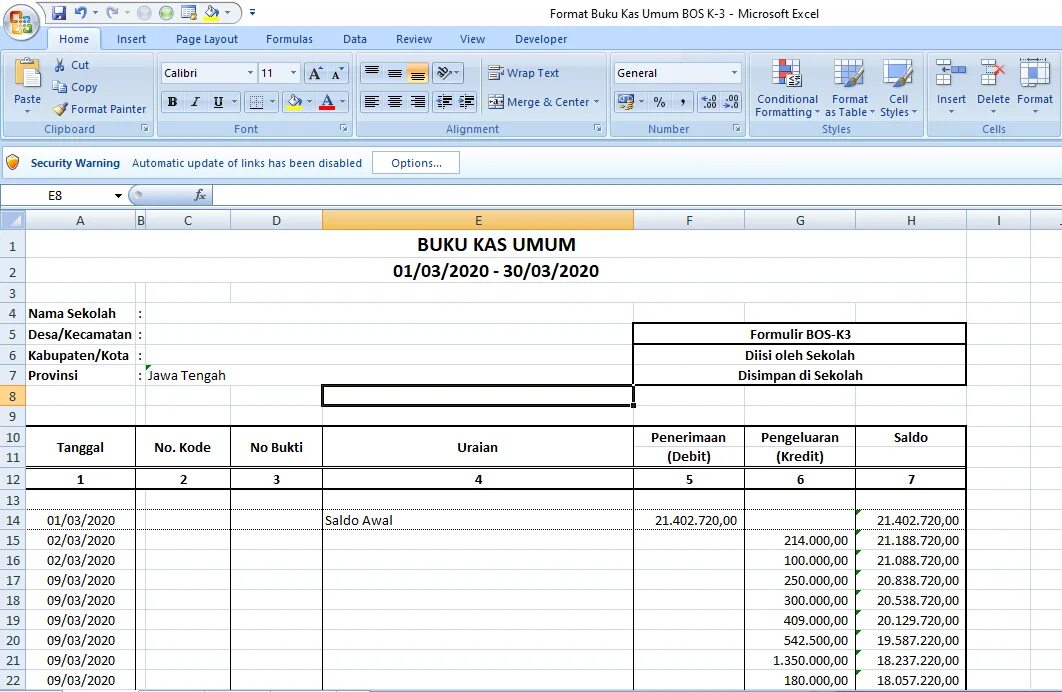Open Font dialog launcher
The height and width of the screenshot is (692, 1062).
(x=343, y=128)
